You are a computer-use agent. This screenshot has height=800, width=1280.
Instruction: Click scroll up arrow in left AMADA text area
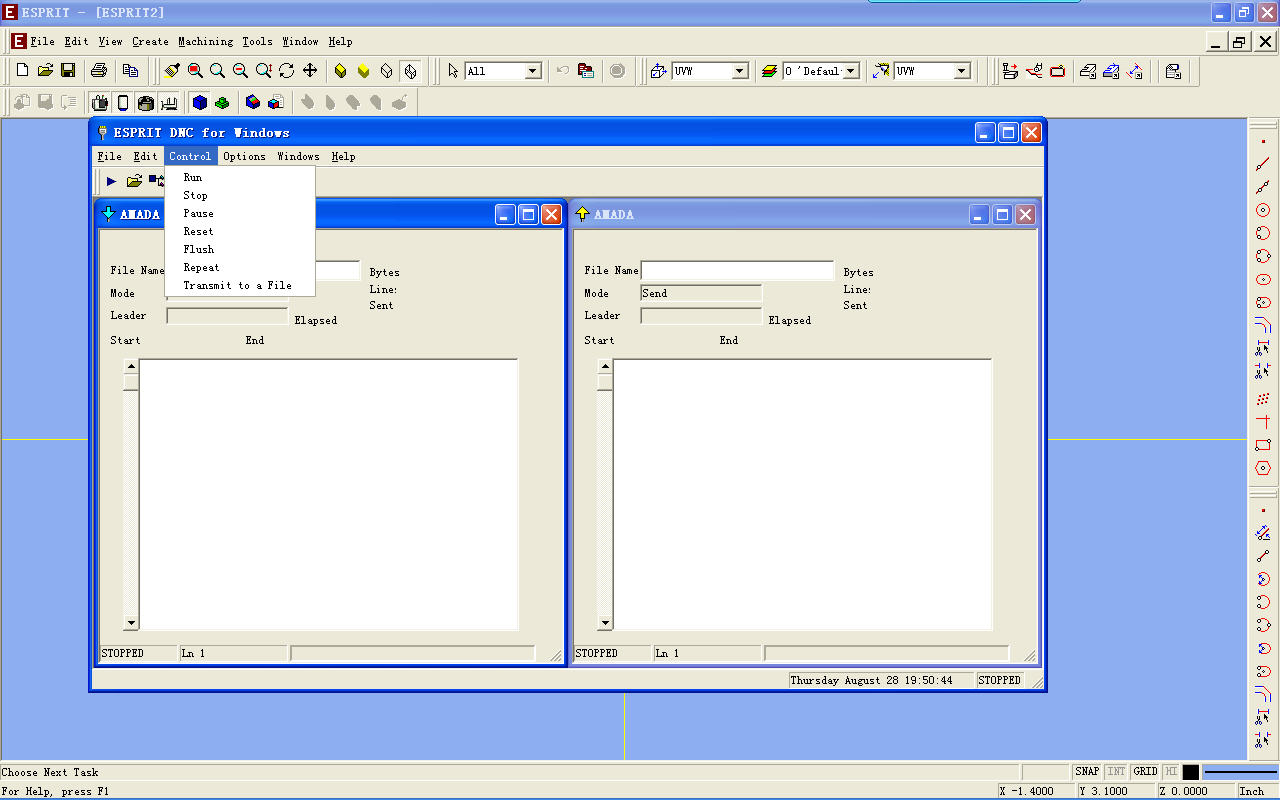coord(131,367)
